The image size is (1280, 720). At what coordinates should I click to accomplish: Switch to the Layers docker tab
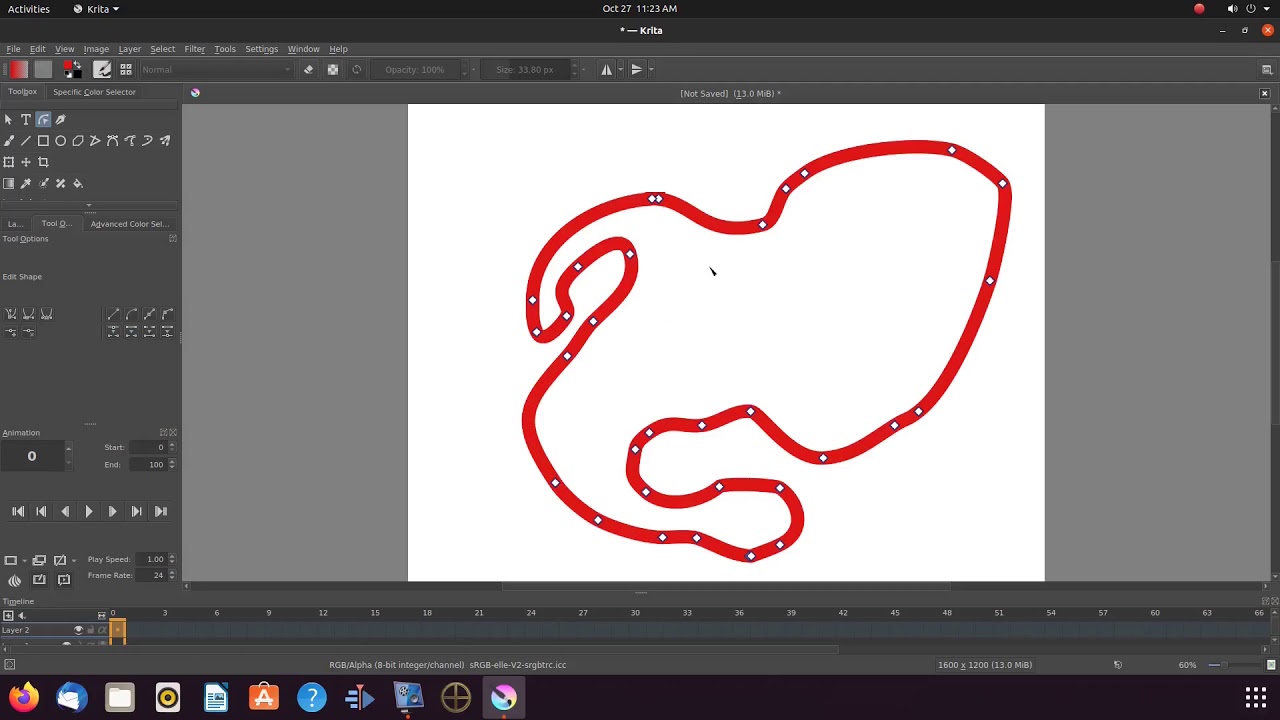point(14,224)
